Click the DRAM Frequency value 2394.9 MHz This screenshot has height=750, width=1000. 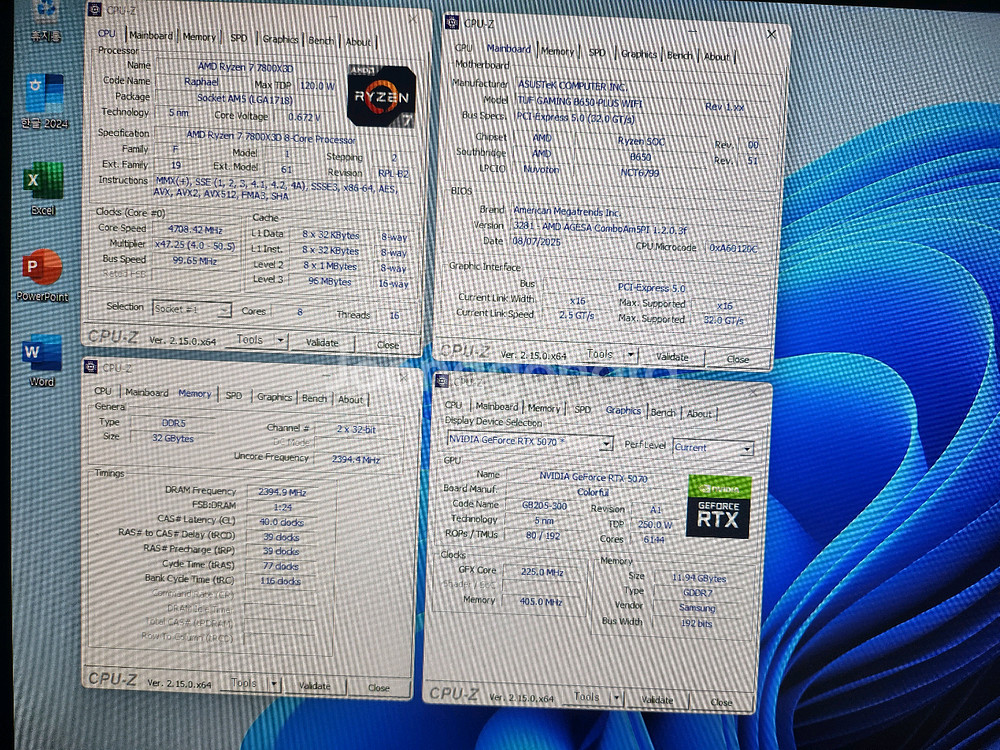pos(282,492)
